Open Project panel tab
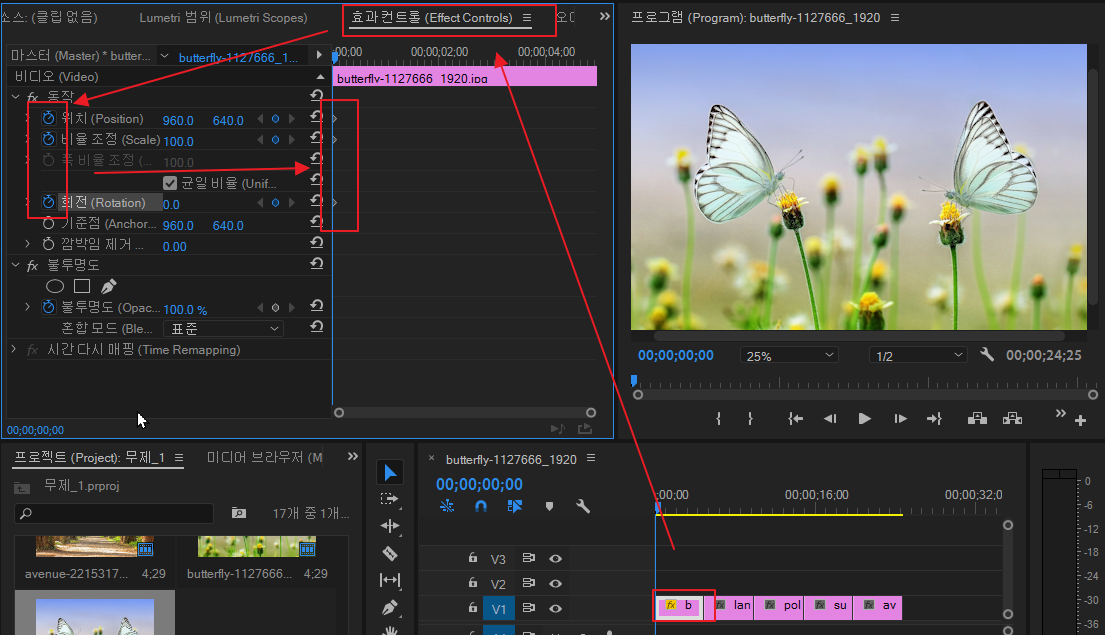The height and width of the screenshot is (635, 1105). click(89, 457)
